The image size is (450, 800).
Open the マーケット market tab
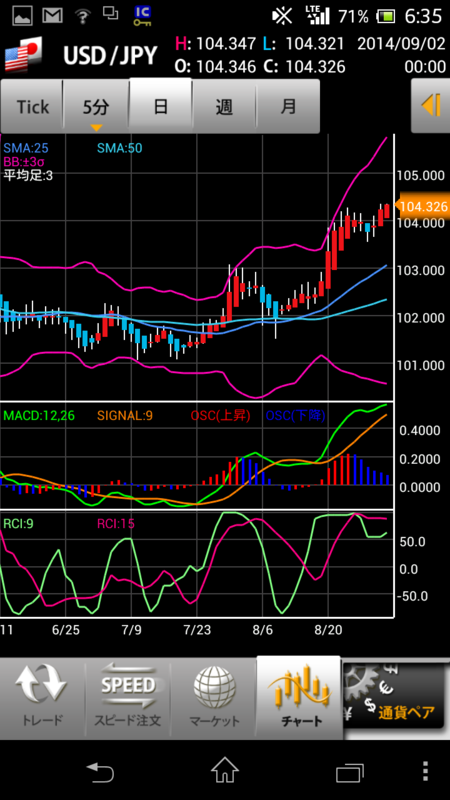point(214,698)
